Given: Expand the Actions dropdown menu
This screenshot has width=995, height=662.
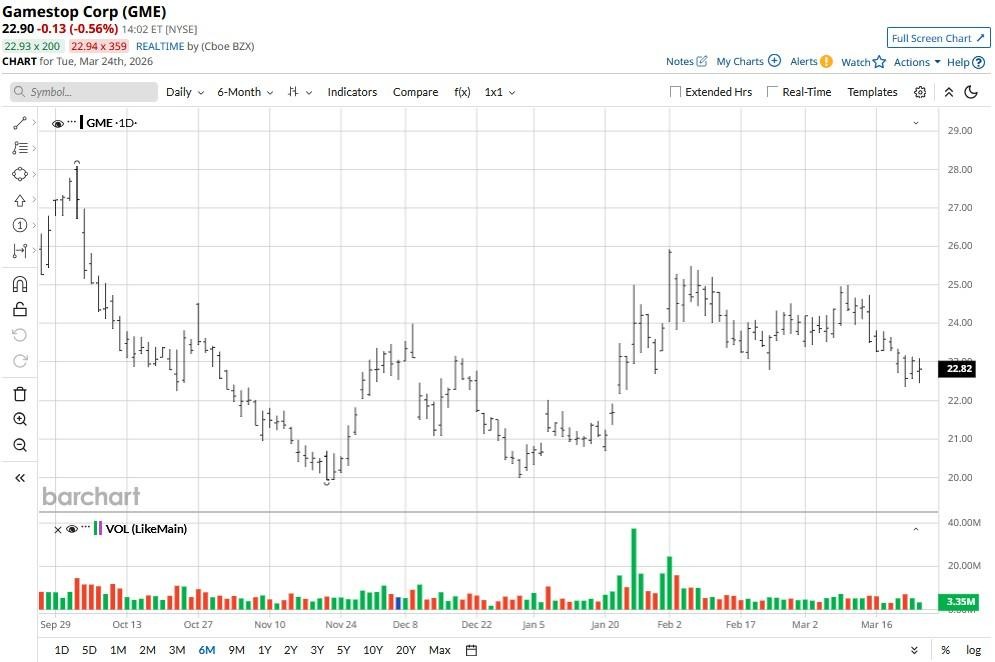Looking at the screenshot, I should 916,62.
